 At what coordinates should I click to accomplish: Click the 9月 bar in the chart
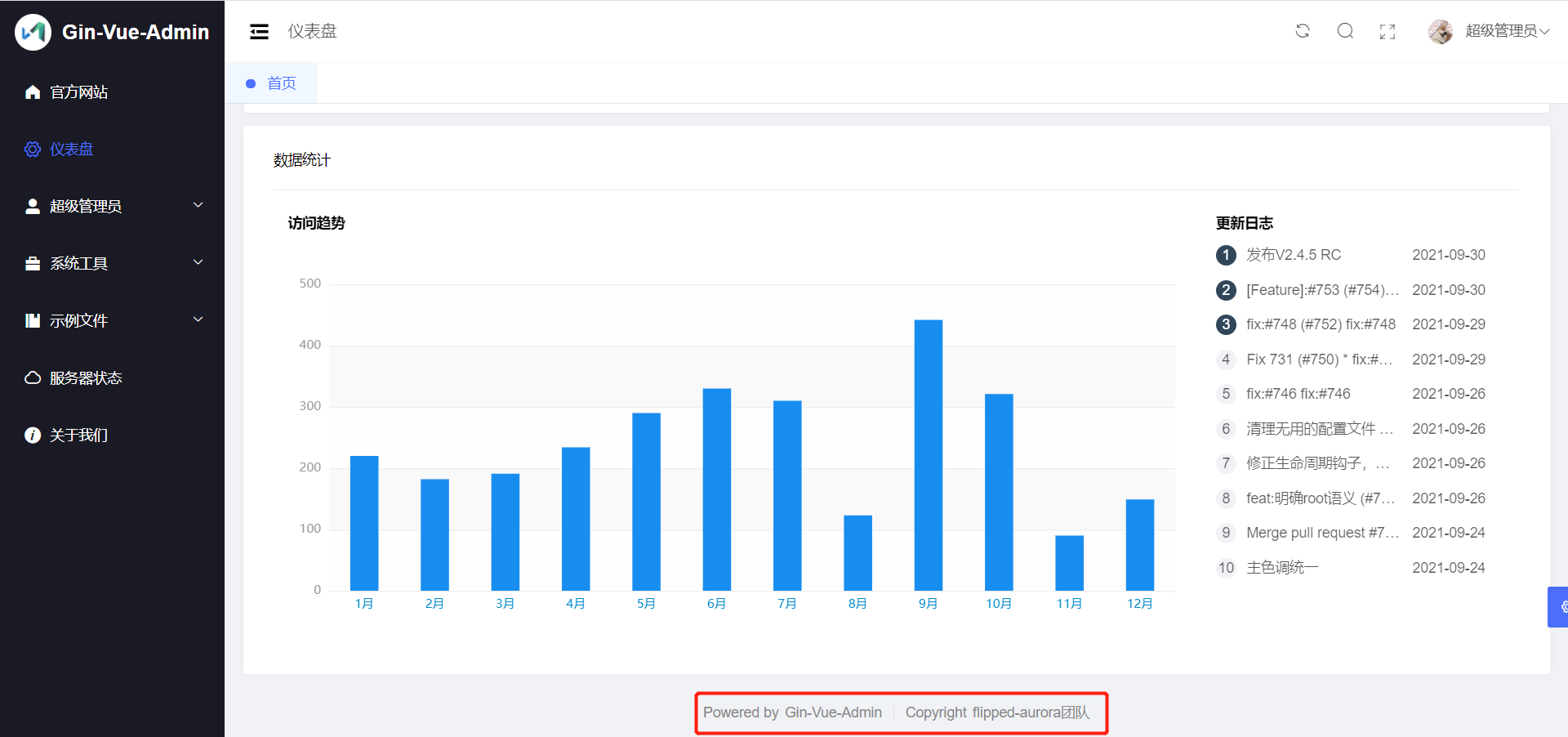pos(929,455)
